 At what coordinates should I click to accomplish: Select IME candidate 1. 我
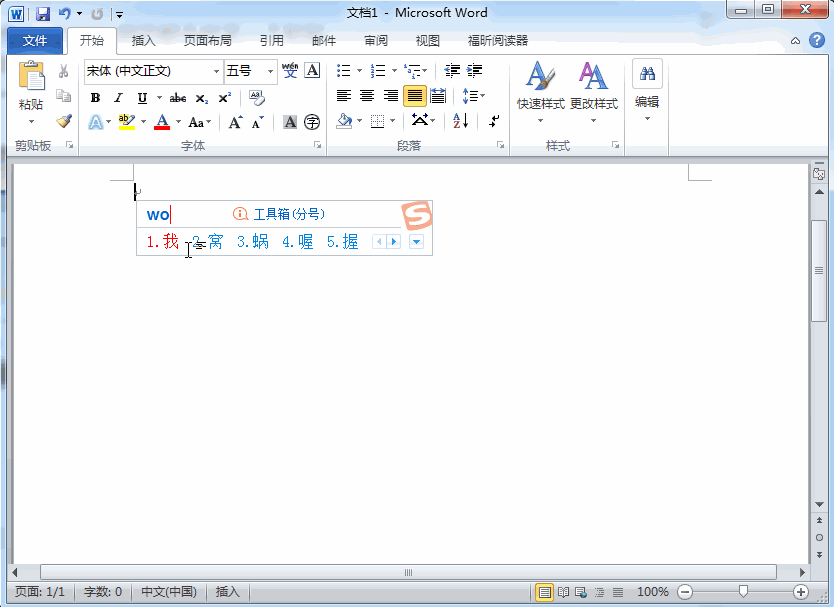[163, 242]
